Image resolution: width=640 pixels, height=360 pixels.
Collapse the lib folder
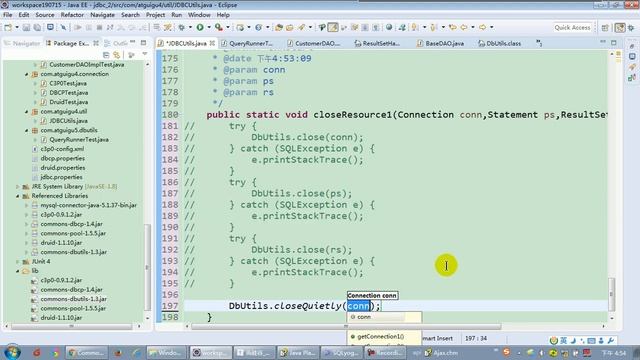18,271
